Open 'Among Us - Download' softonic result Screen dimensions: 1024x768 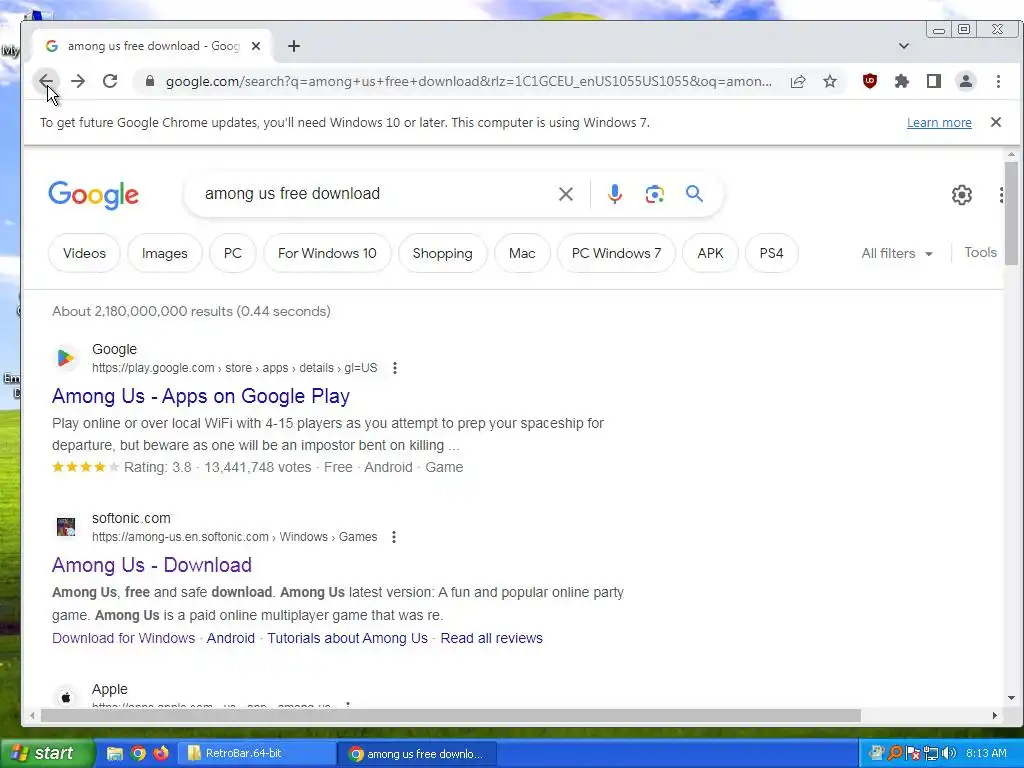click(x=152, y=565)
